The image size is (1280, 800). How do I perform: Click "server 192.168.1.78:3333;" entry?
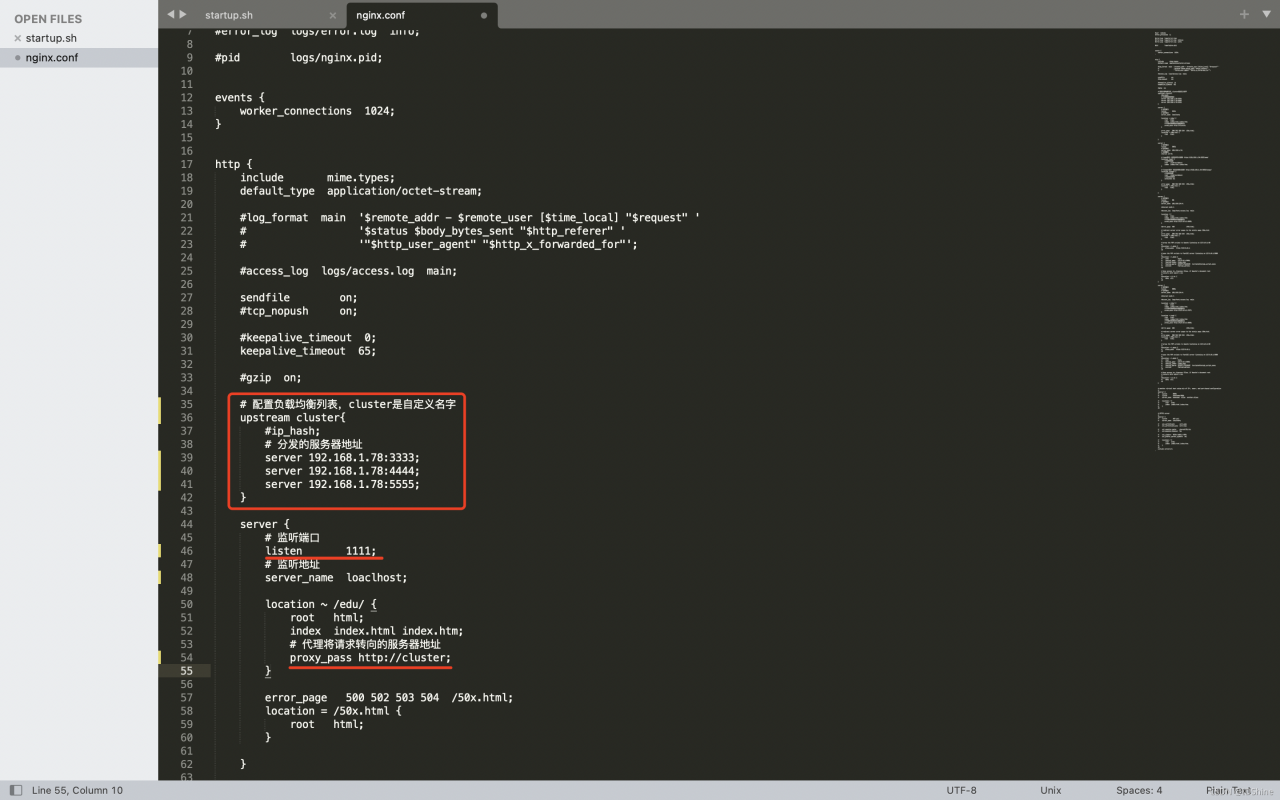click(342, 458)
